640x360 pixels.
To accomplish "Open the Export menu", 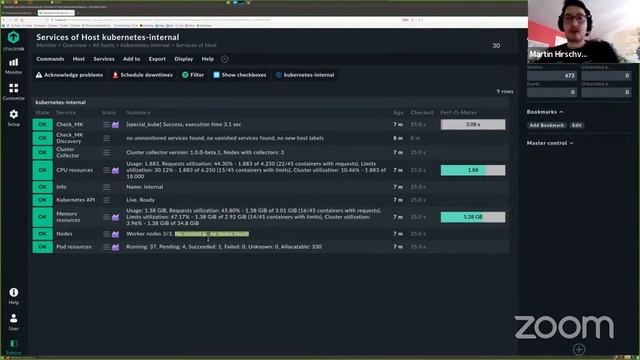I will coord(157,59).
